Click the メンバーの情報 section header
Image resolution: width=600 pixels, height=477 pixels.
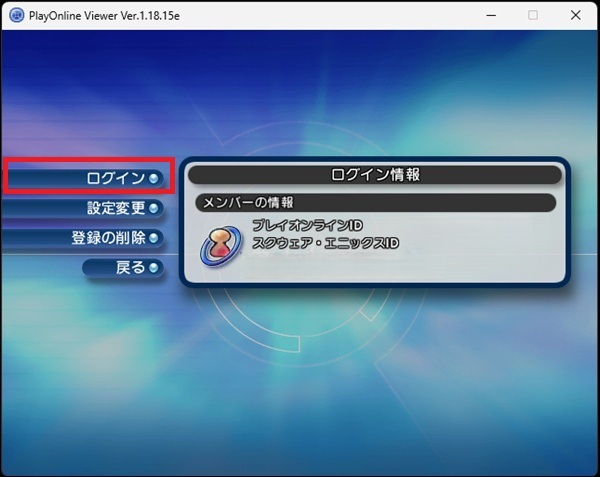pos(375,203)
